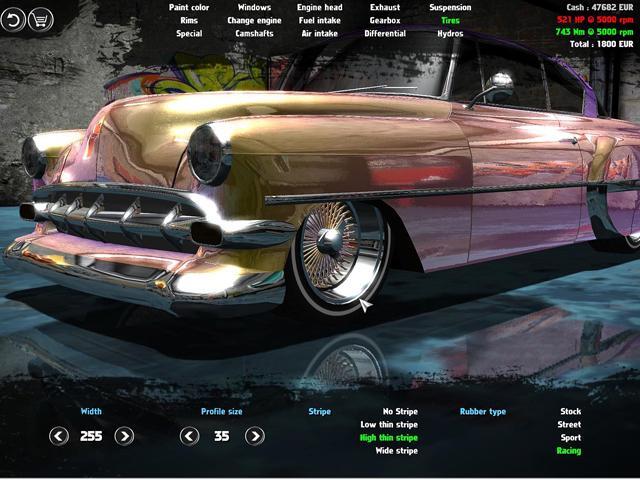Open the shopping cart

coord(41,19)
